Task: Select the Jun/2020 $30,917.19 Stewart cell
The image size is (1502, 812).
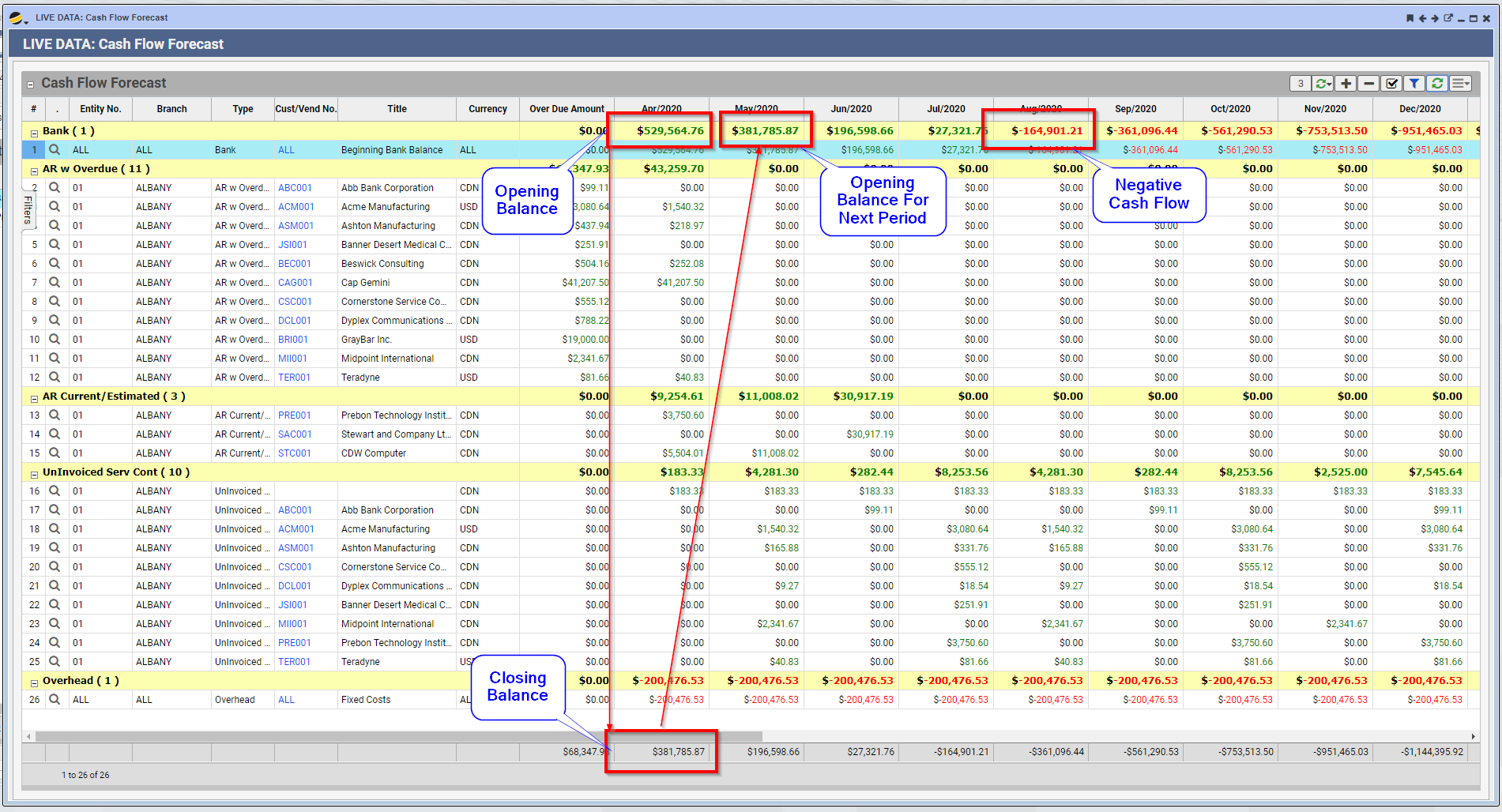Action: click(x=851, y=434)
